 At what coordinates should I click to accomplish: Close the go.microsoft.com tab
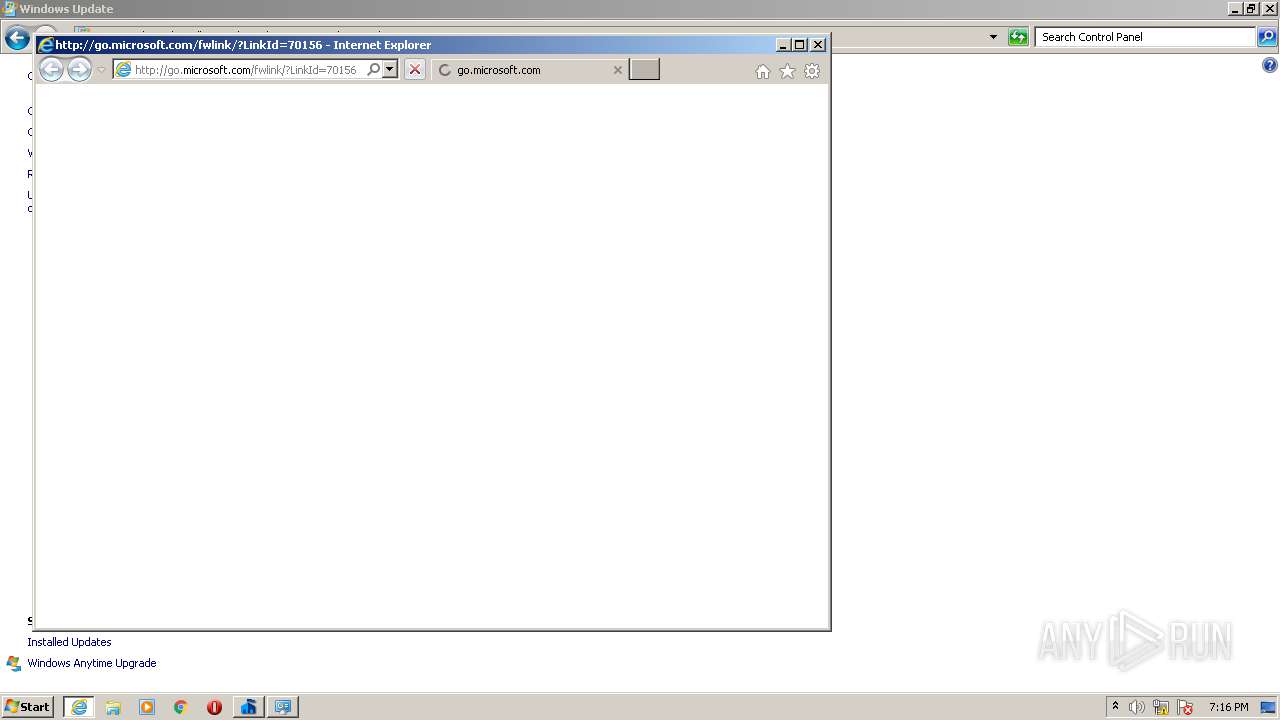[617, 70]
